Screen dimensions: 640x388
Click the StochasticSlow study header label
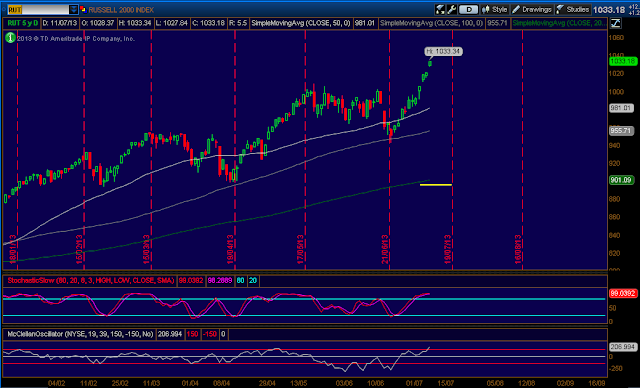coord(91,281)
